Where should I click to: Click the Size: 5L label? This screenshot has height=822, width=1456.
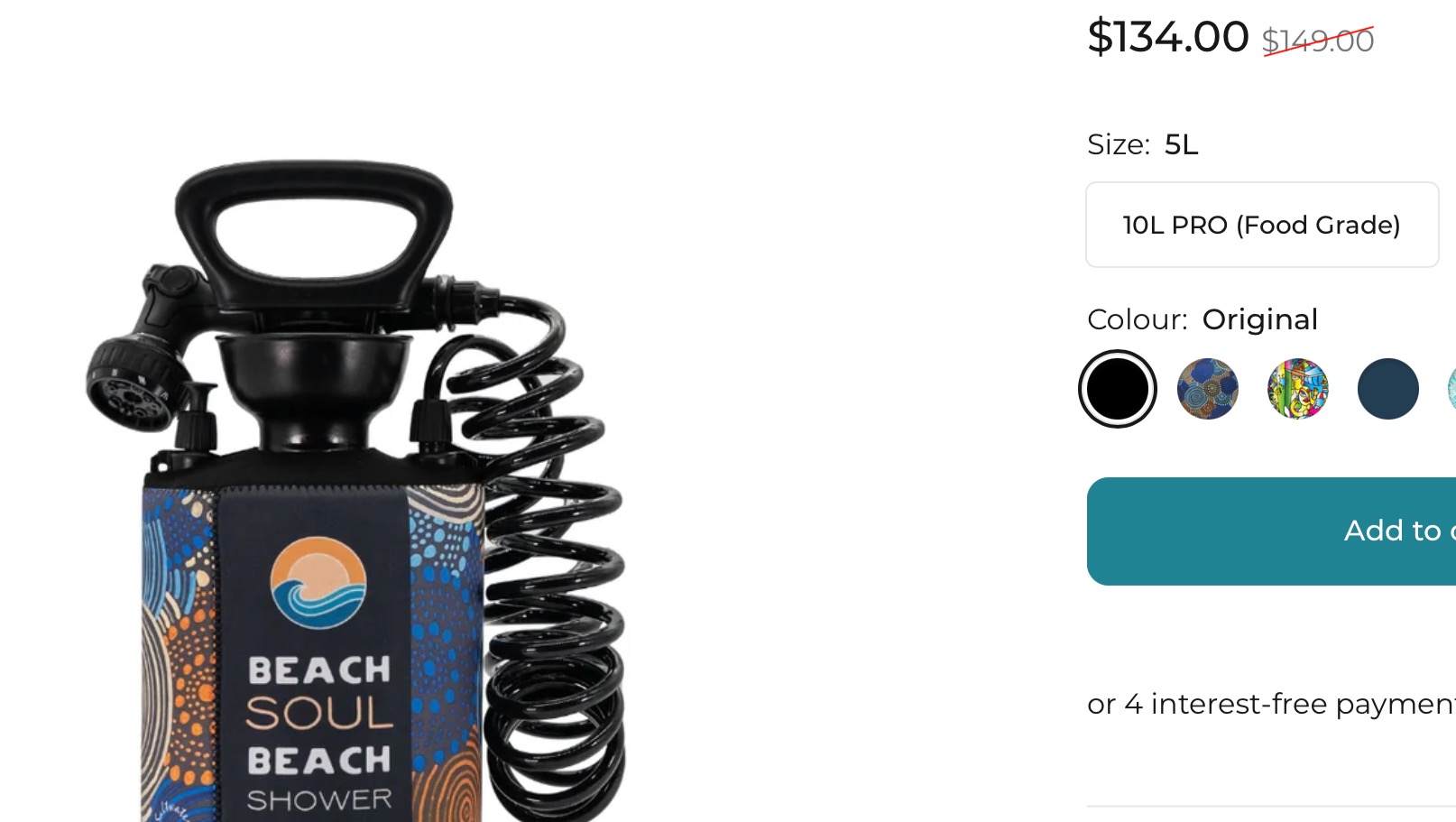coord(1142,144)
